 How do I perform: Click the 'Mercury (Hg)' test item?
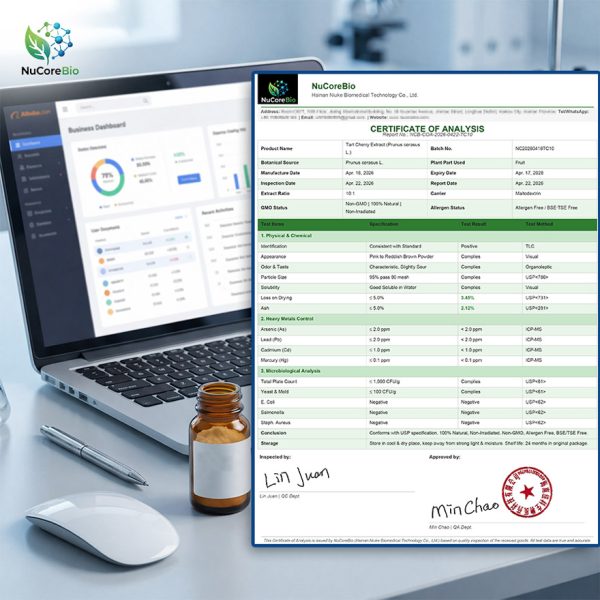point(274,360)
